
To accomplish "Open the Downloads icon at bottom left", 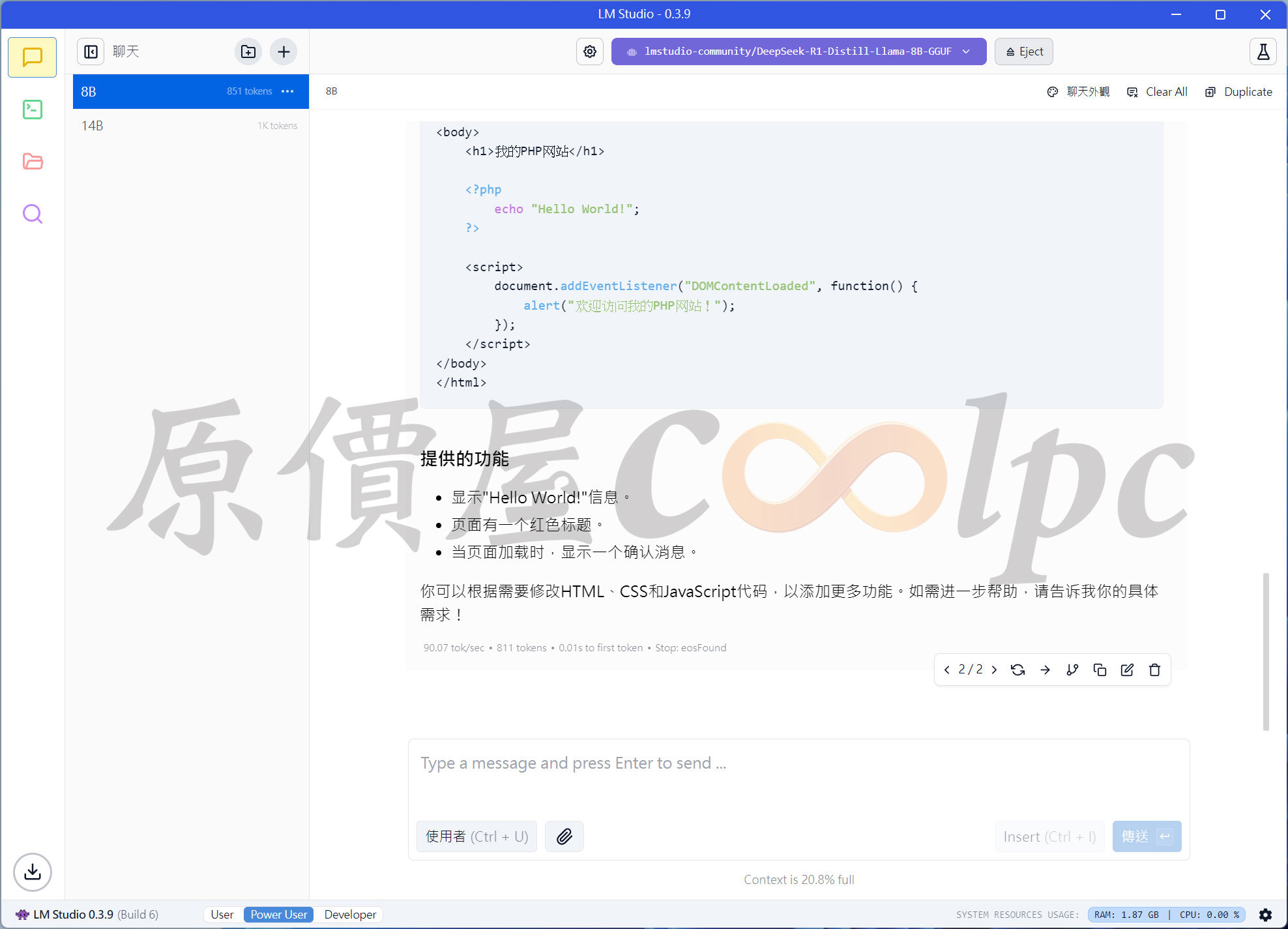I will pos(32,872).
